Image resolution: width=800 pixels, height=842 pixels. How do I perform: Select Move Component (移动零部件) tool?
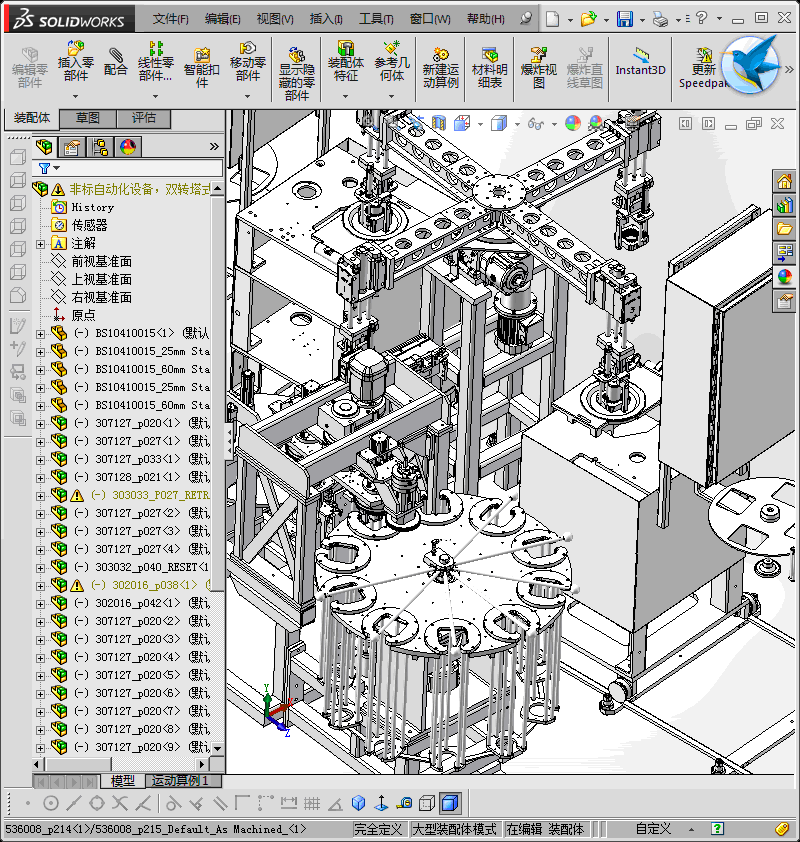248,62
